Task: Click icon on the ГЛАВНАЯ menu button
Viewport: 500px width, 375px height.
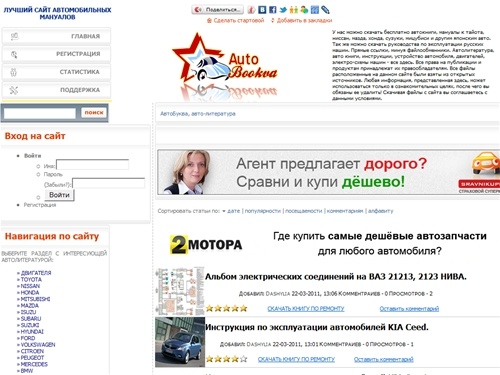Action: 14,36
